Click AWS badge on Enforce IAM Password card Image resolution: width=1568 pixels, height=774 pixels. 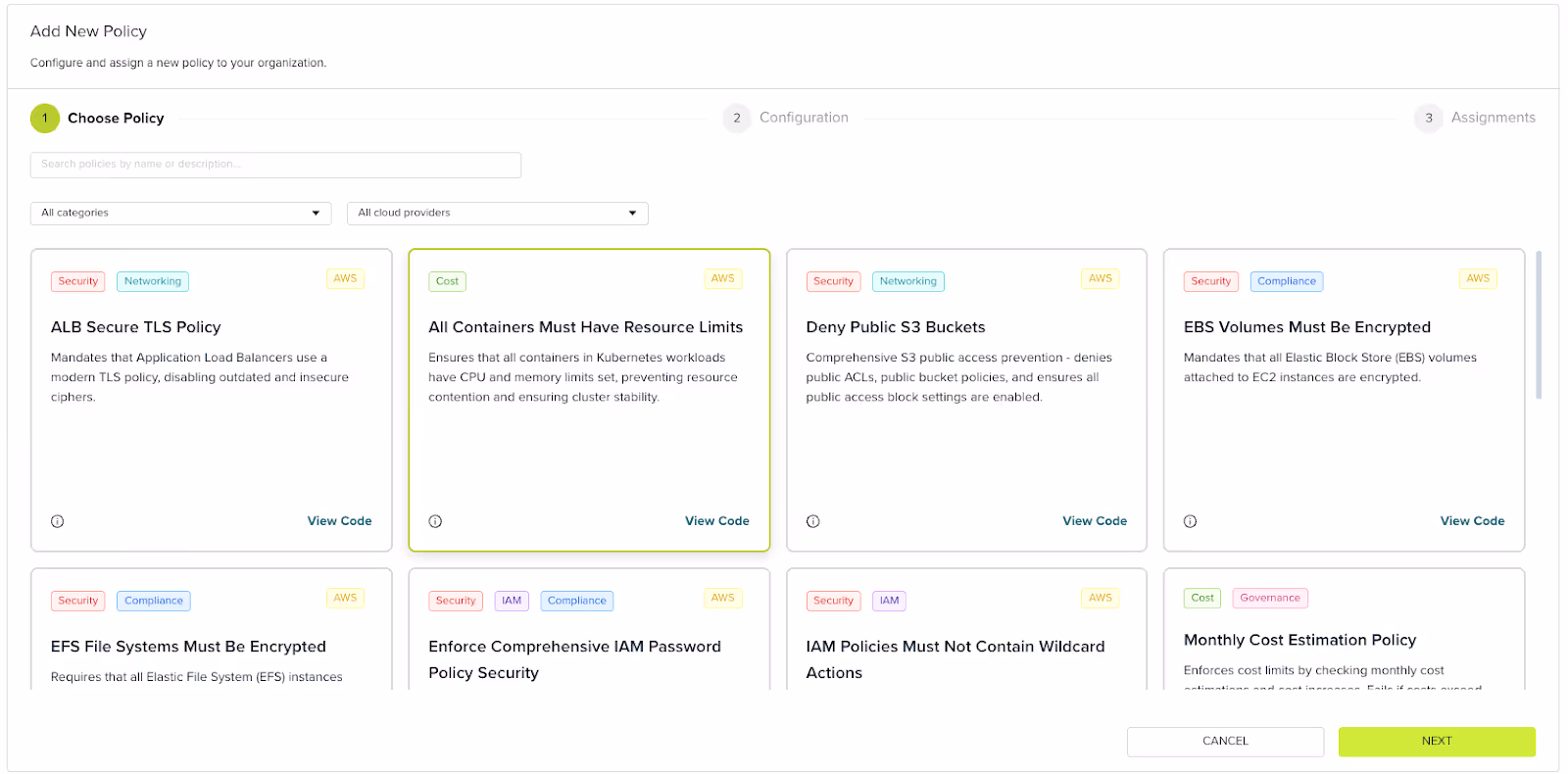point(722,598)
